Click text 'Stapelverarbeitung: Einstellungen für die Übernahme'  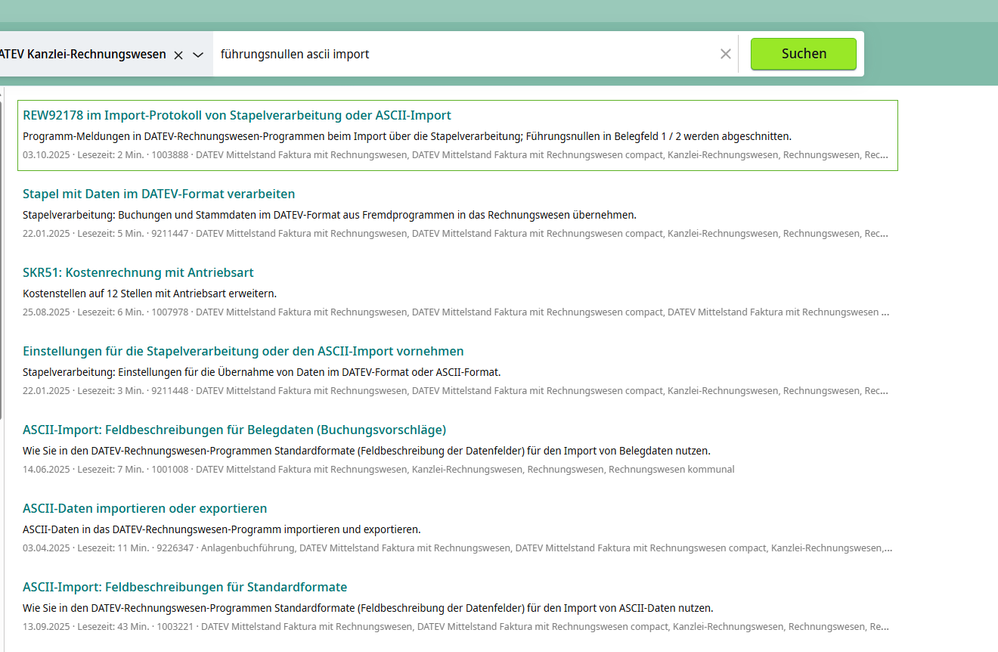[262, 372]
